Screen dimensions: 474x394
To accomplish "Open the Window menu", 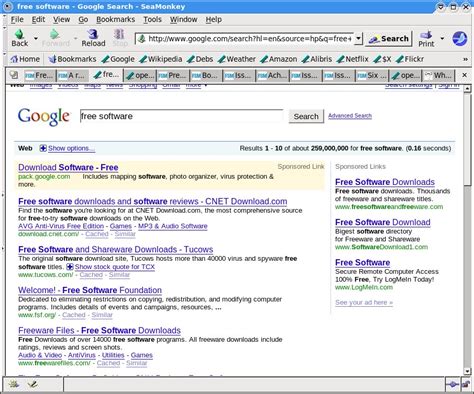I will click(183, 19).
